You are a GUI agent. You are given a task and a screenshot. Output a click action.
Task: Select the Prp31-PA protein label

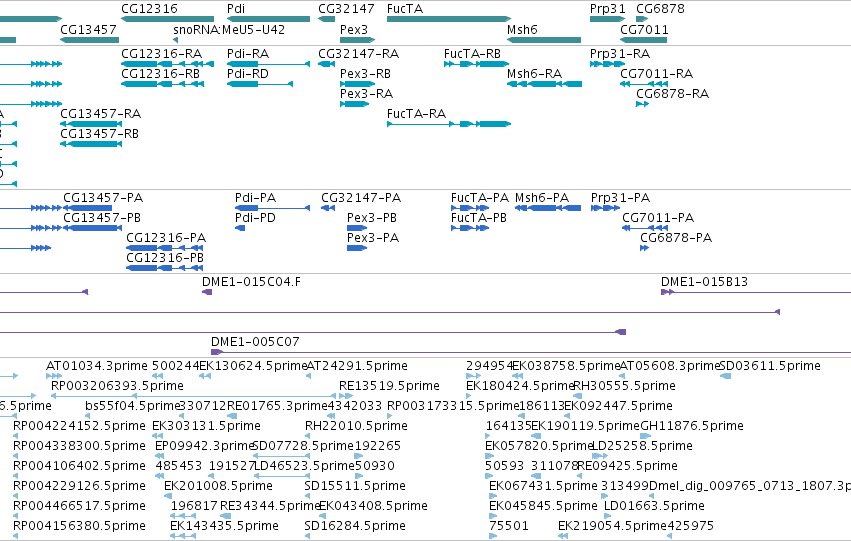(620, 198)
